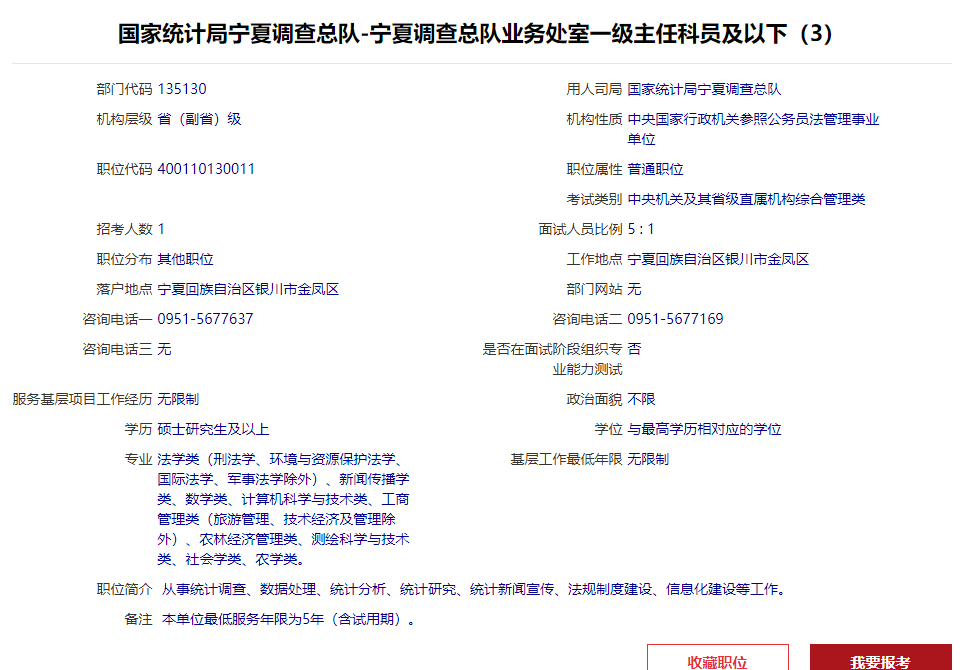968x670 pixels.
Task: Click the 咨询电话一 label
Action: (117, 319)
